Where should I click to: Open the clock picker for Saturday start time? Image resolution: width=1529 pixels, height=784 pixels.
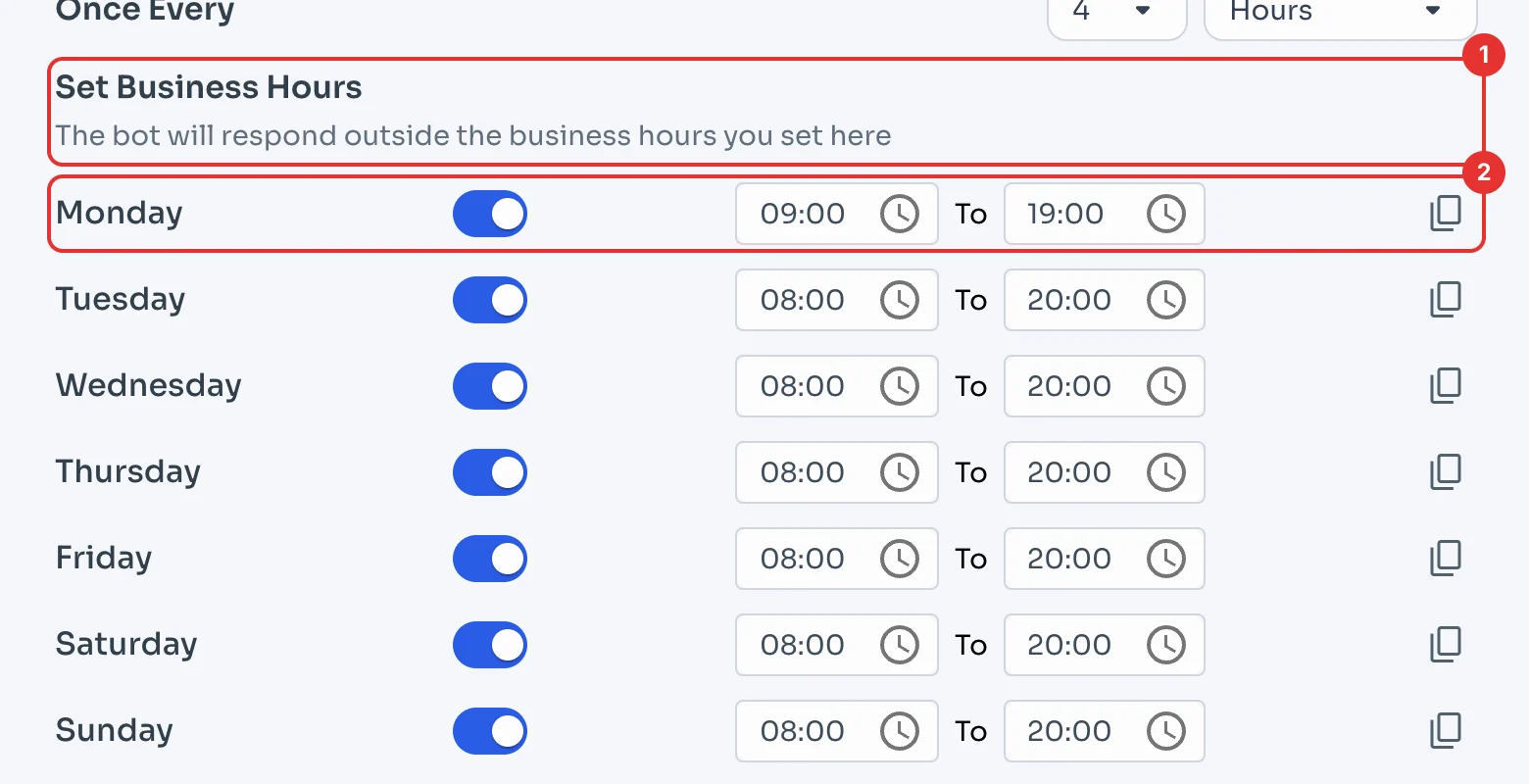pyautogui.click(x=899, y=645)
